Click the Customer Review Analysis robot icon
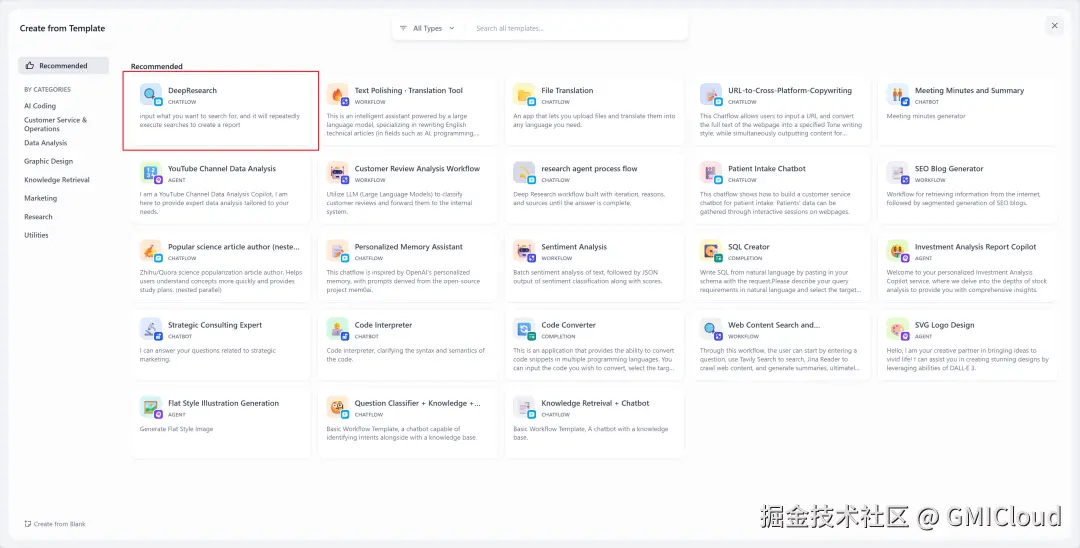Screen dimensions: 1080x548 (x=338, y=172)
